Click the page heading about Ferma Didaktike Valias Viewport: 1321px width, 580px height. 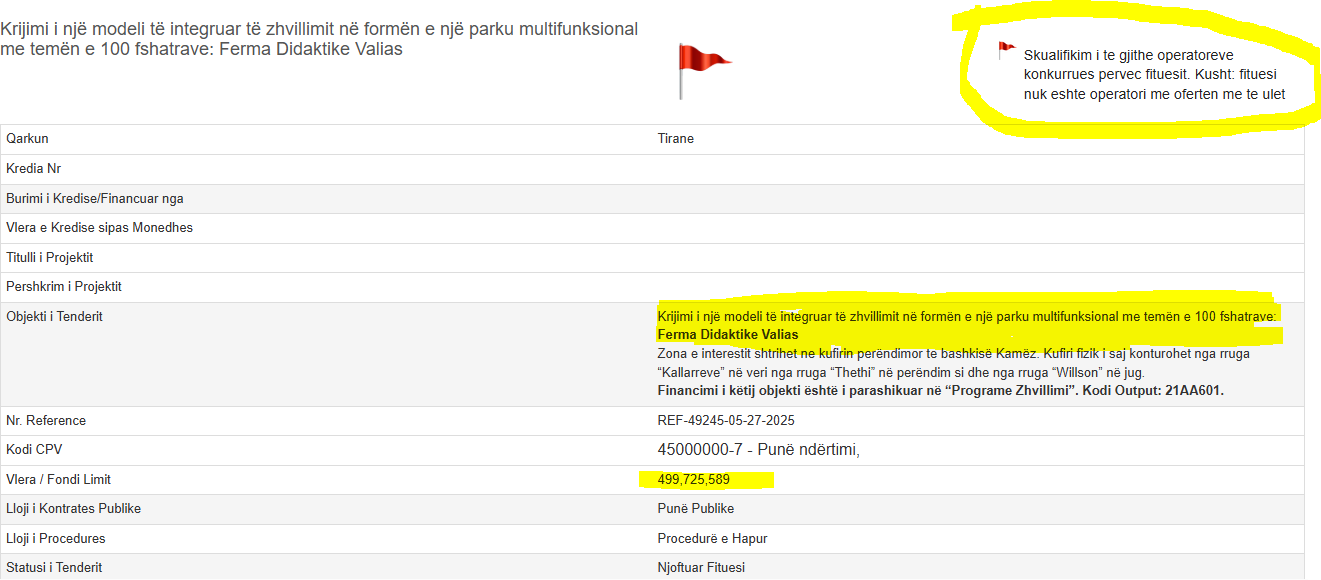(x=319, y=39)
